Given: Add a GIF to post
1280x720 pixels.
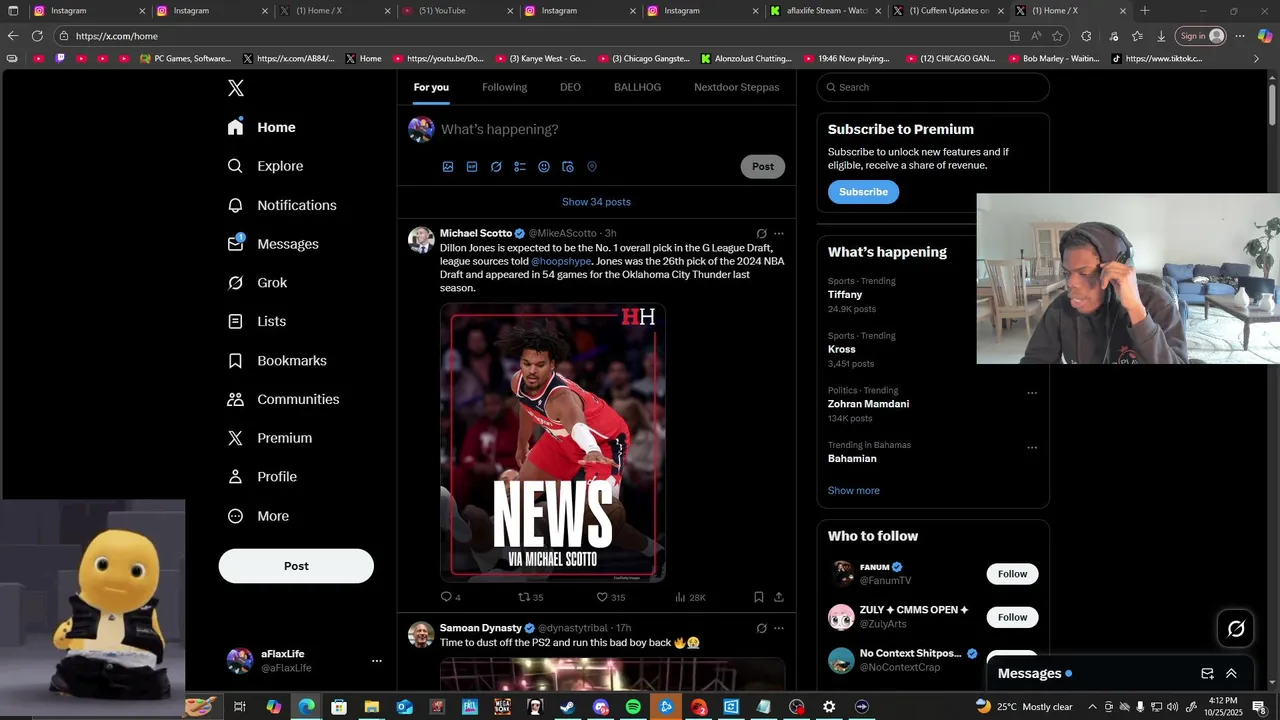Looking at the screenshot, I should click(x=472, y=167).
